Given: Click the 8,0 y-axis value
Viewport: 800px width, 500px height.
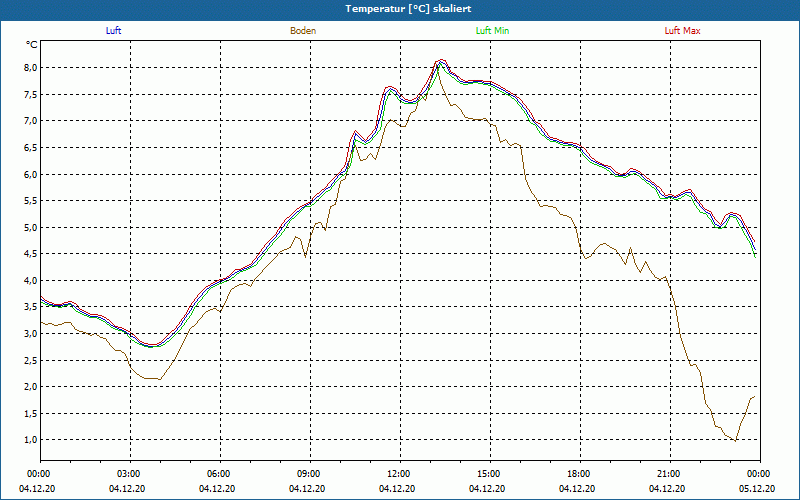Looking at the screenshot, I should click(x=31, y=68).
